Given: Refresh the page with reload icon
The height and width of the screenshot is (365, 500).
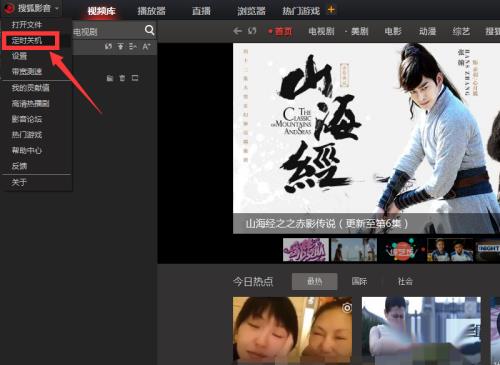Looking at the screenshot, I should 252,31.
